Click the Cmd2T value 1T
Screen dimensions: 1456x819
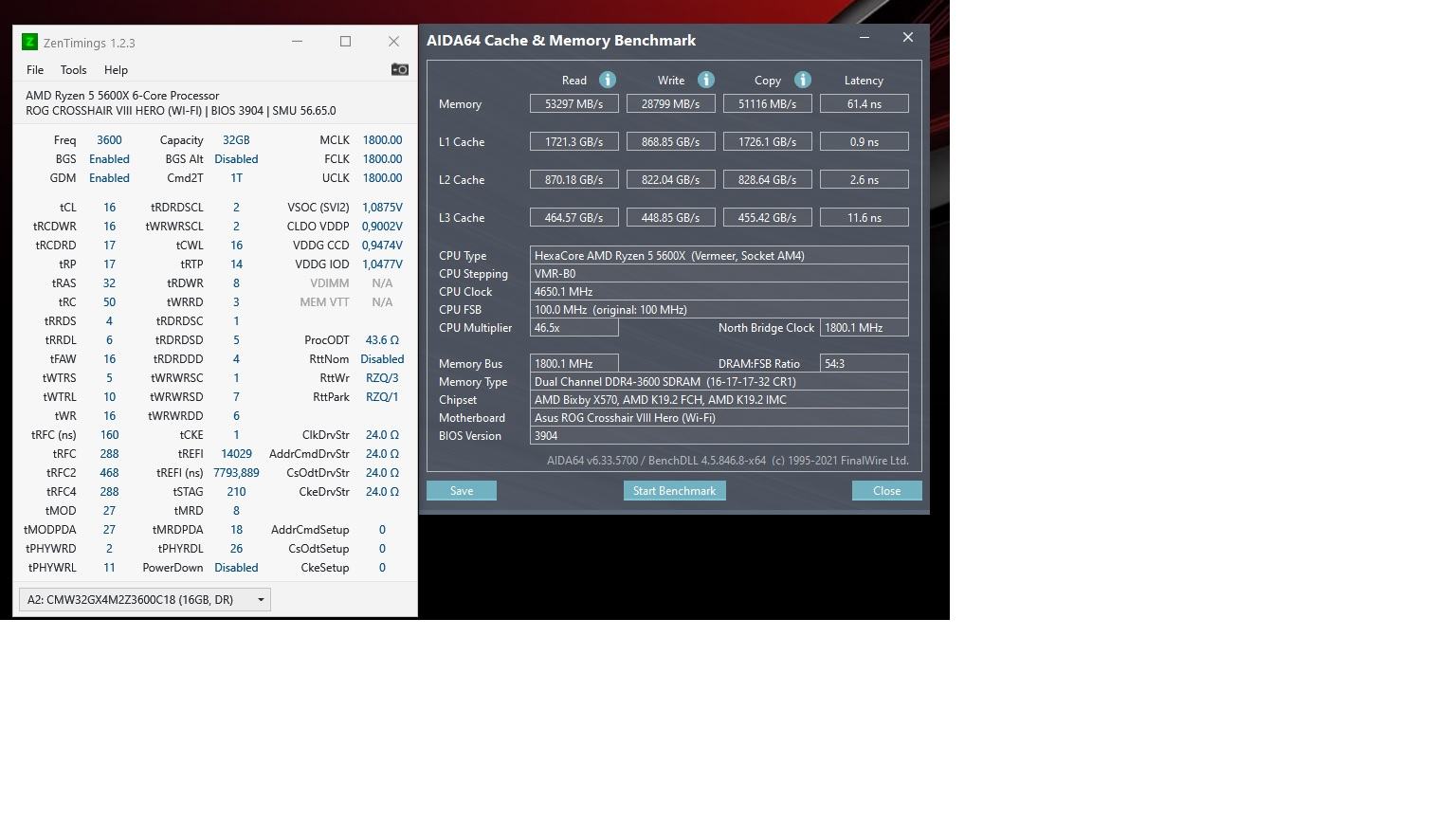(236, 177)
